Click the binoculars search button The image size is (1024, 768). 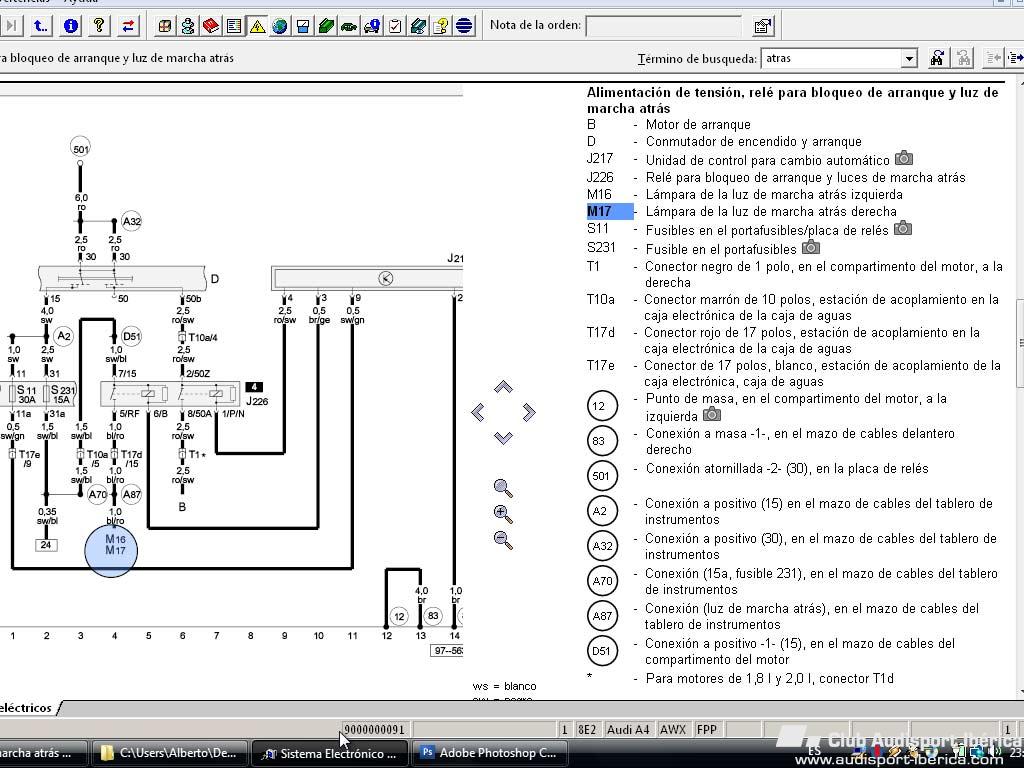pyautogui.click(x=937, y=59)
